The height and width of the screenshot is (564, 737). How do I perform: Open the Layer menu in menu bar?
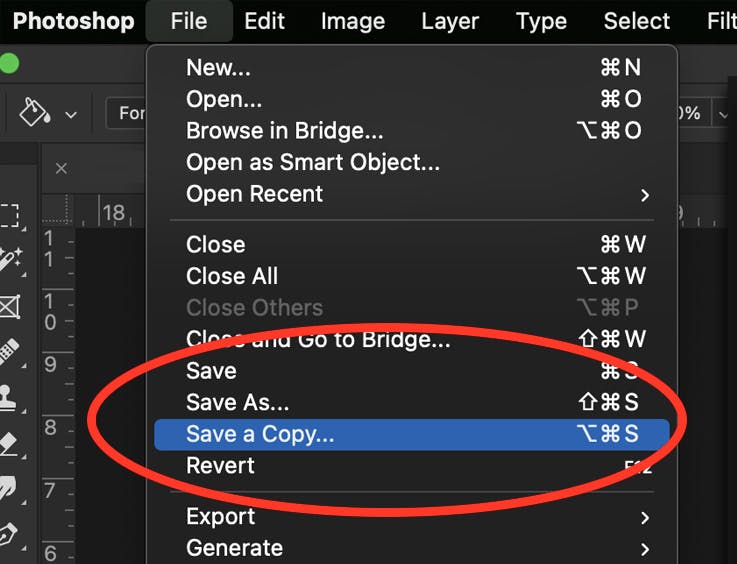[450, 21]
